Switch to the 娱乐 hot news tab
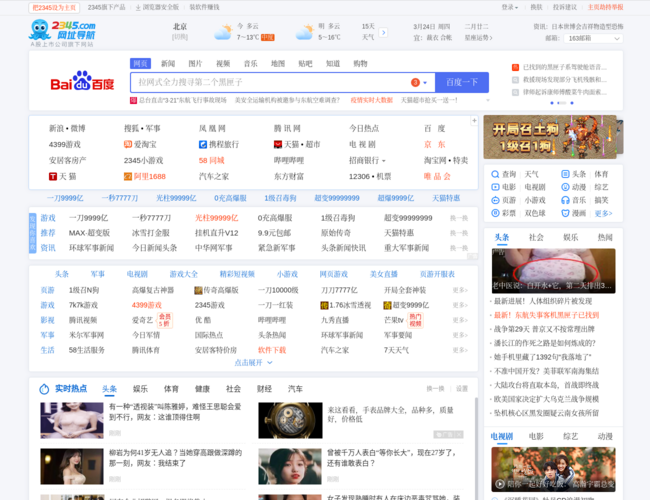The height and width of the screenshot is (500, 650). (140, 389)
